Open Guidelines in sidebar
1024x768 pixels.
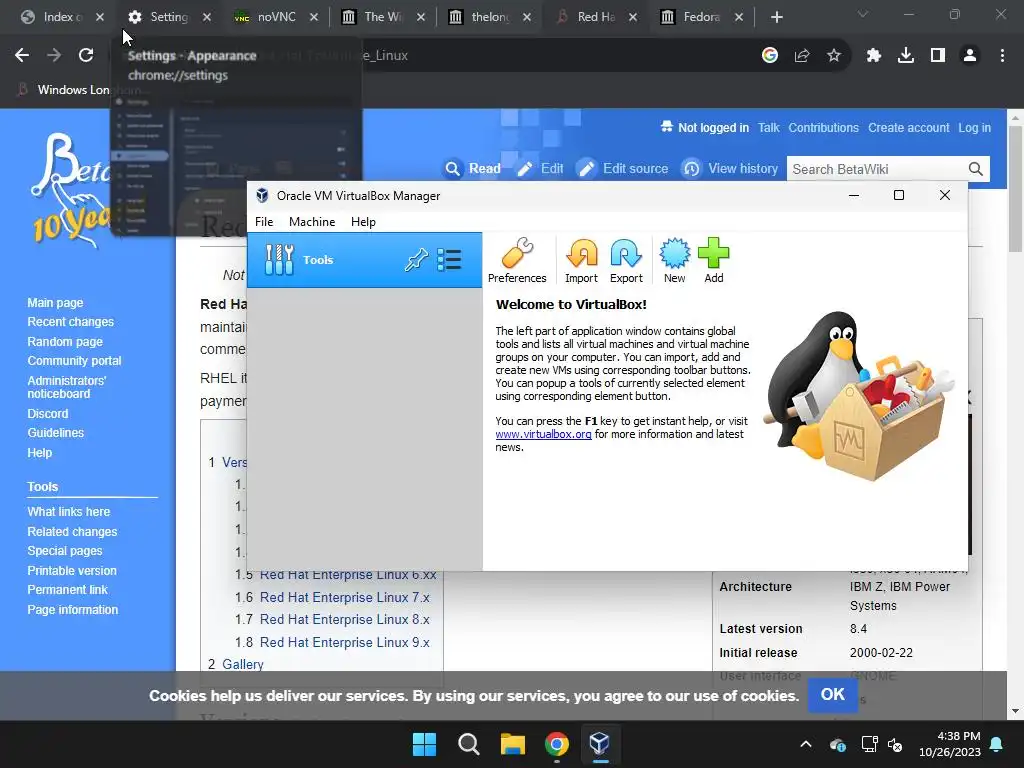click(x=56, y=432)
